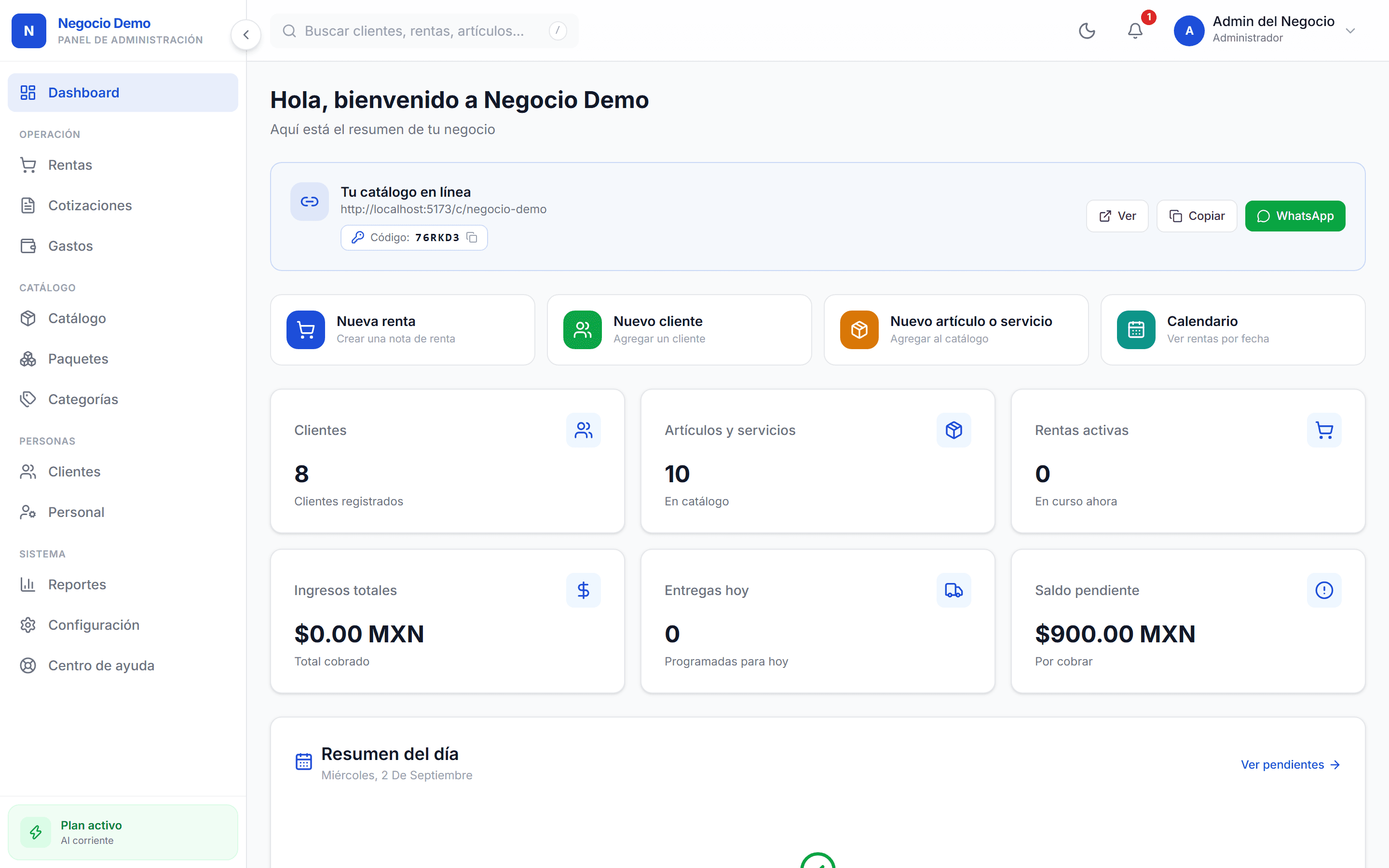Click the Miércoles, 2 De Septiembre date

tap(396, 775)
